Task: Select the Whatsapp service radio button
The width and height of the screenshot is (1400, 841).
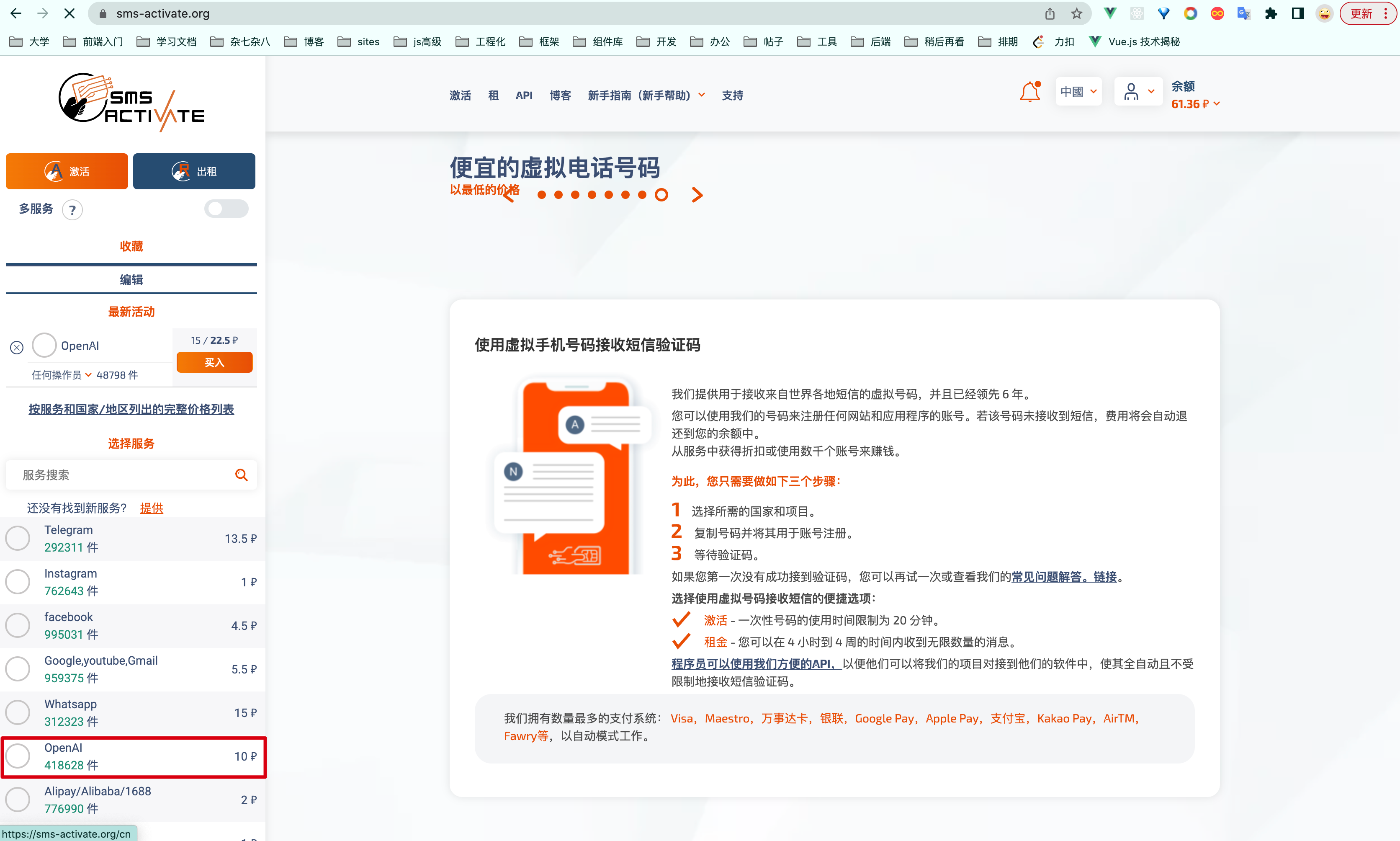Action: click(18, 712)
